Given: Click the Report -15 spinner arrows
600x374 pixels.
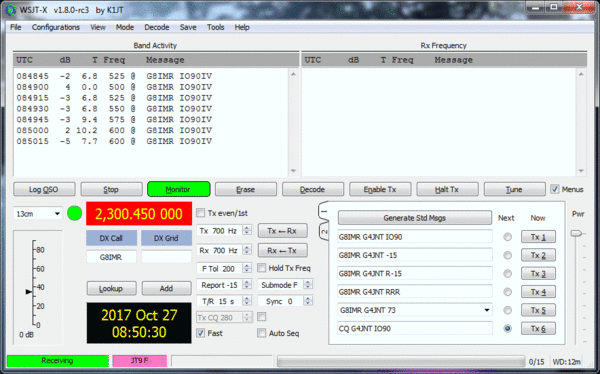Looking at the screenshot, I should pyautogui.click(x=247, y=285).
